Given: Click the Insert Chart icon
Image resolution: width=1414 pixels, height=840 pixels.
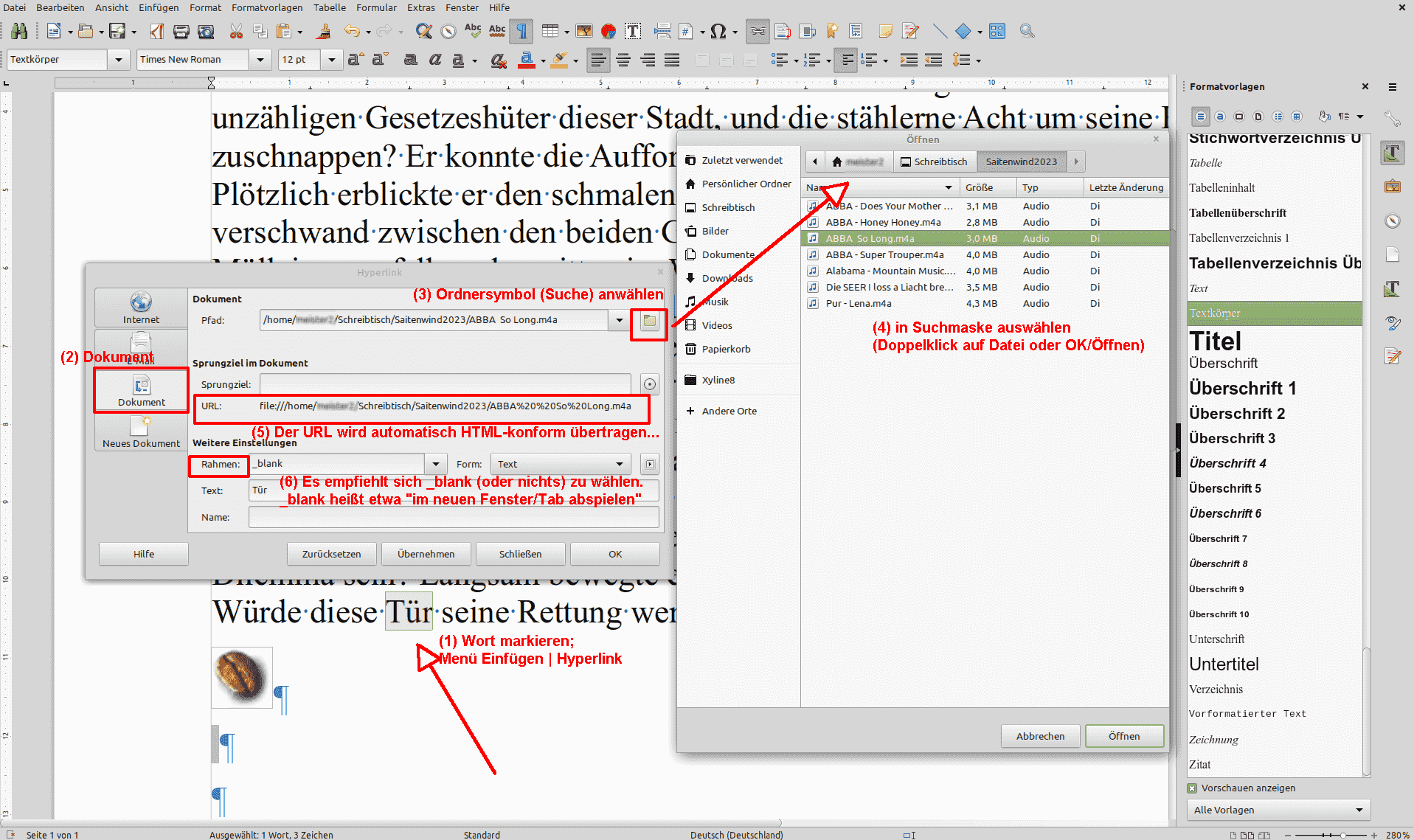Looking at the screenshot, I should coord(609,31).
